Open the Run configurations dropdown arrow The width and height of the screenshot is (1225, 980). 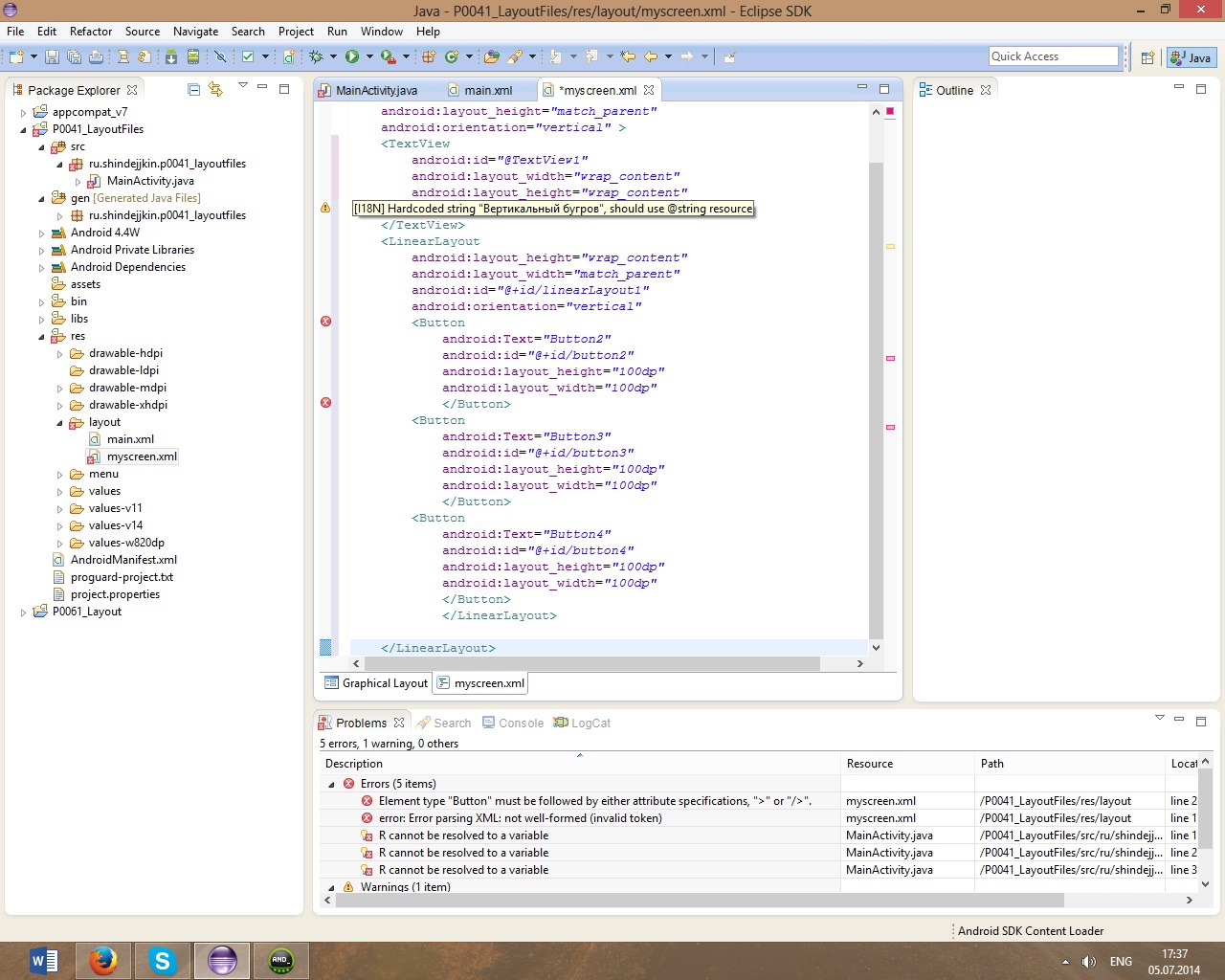point(369,57)
